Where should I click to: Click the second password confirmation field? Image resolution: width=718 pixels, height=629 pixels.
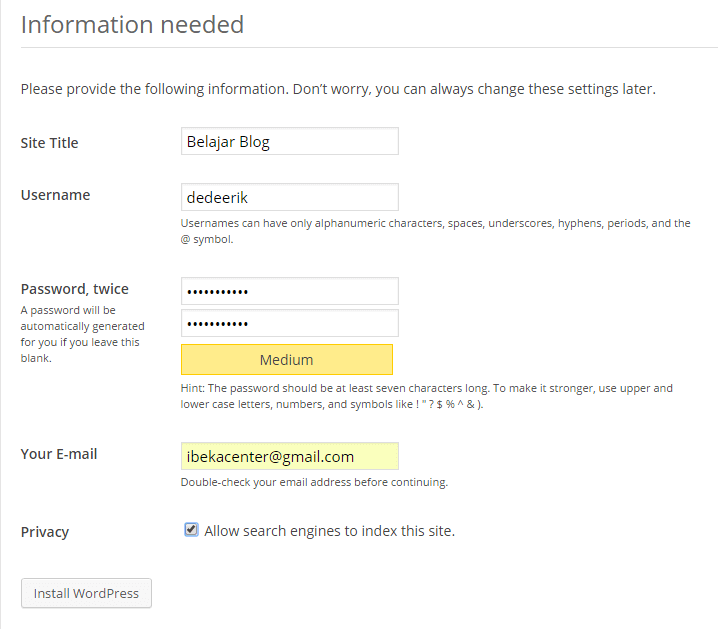tap(289, 323)
